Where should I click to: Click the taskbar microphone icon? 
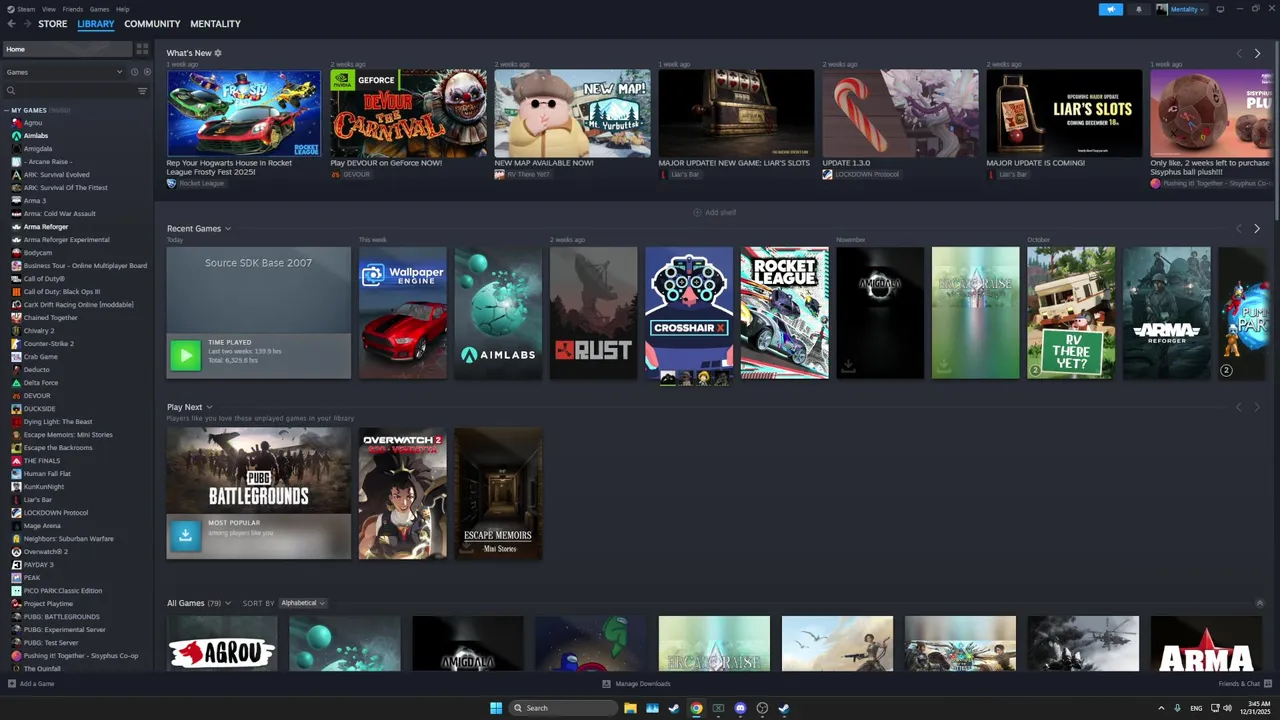tap(1177, 708)
